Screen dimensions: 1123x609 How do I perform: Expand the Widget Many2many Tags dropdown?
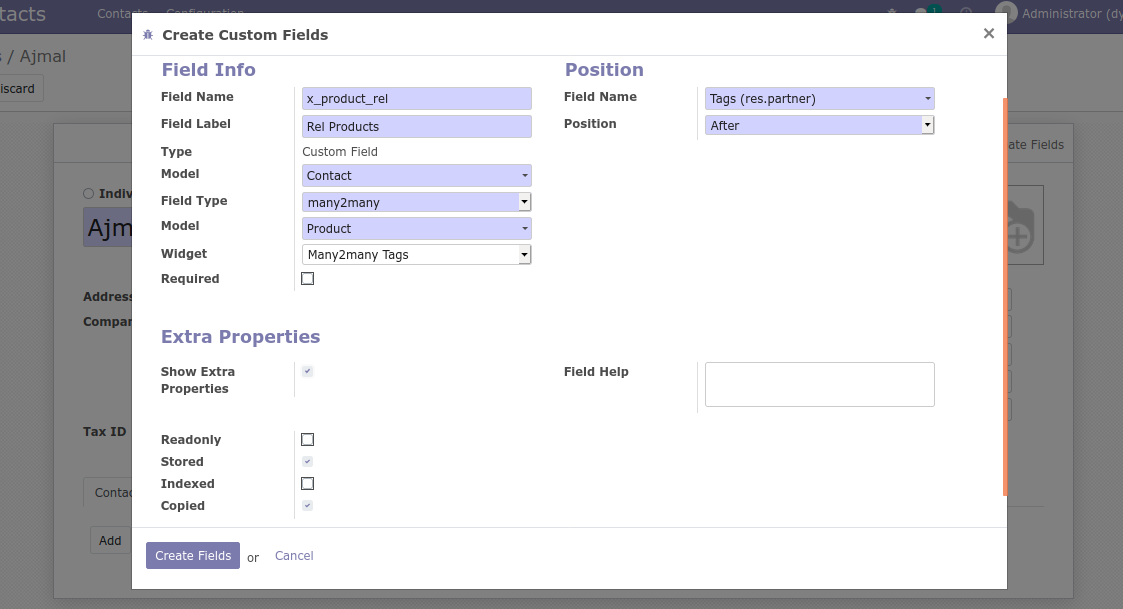[416, 255]
